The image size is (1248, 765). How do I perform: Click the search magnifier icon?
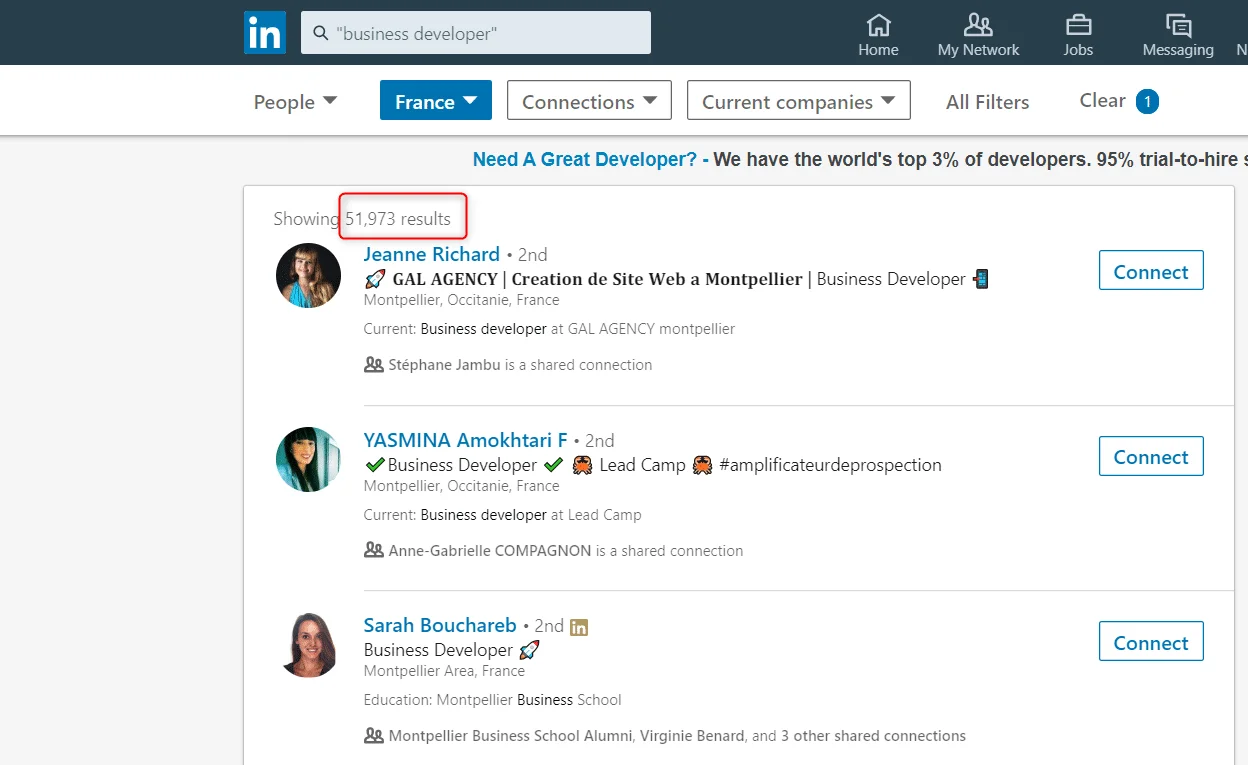pyautogui.click(x=321, y=33)
